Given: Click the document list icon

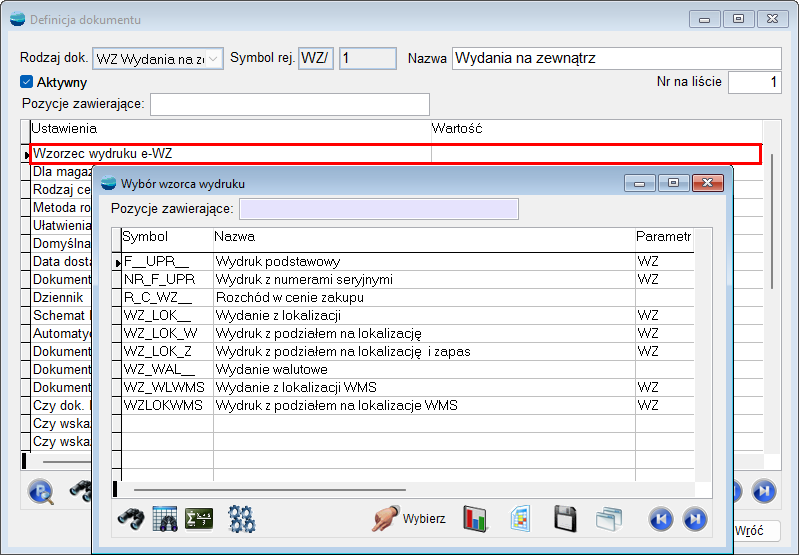Looking at the screenshot, I should 520,518.
